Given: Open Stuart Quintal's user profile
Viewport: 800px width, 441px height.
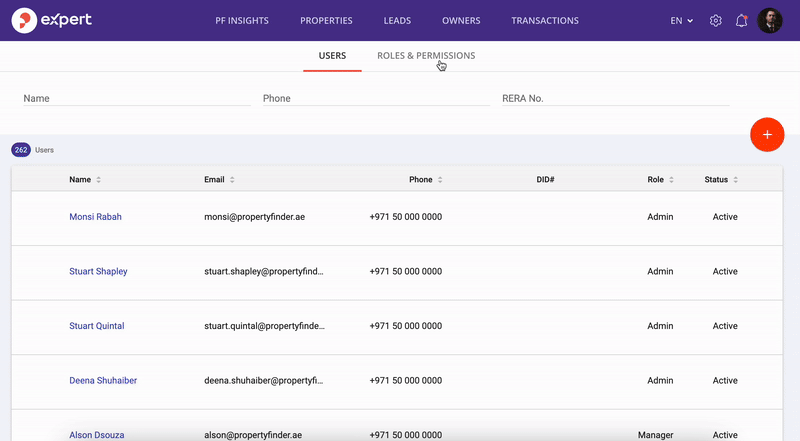Looking at the screenshot, I should pos(96,326).
